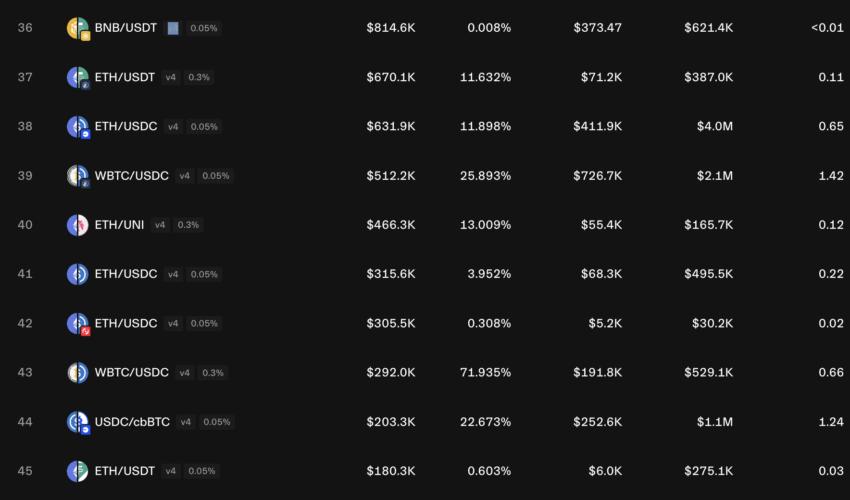Click the WBTC/USDC pair icon in row 43

pos(78,373)
